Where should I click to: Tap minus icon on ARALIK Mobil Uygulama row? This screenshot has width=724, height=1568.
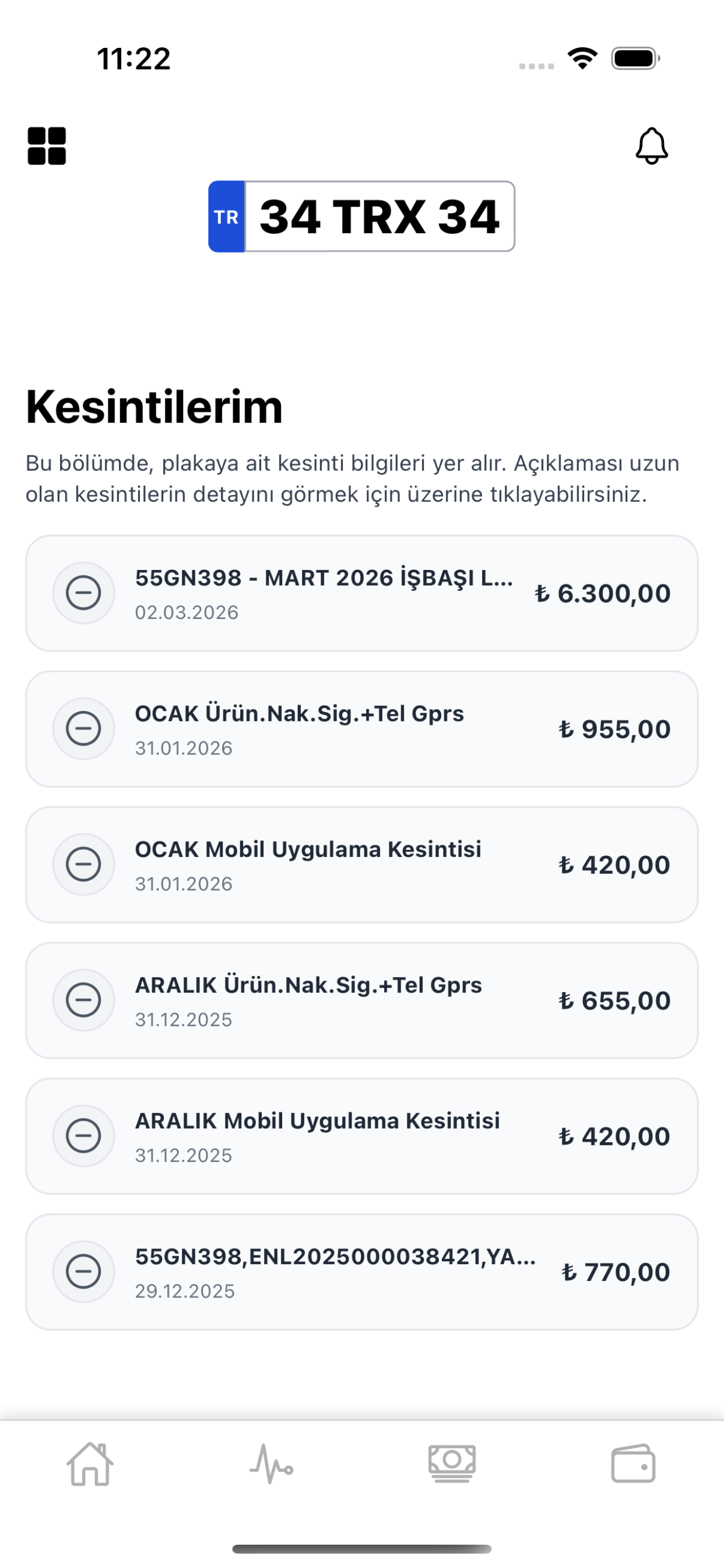click(x=83, y=1136)
